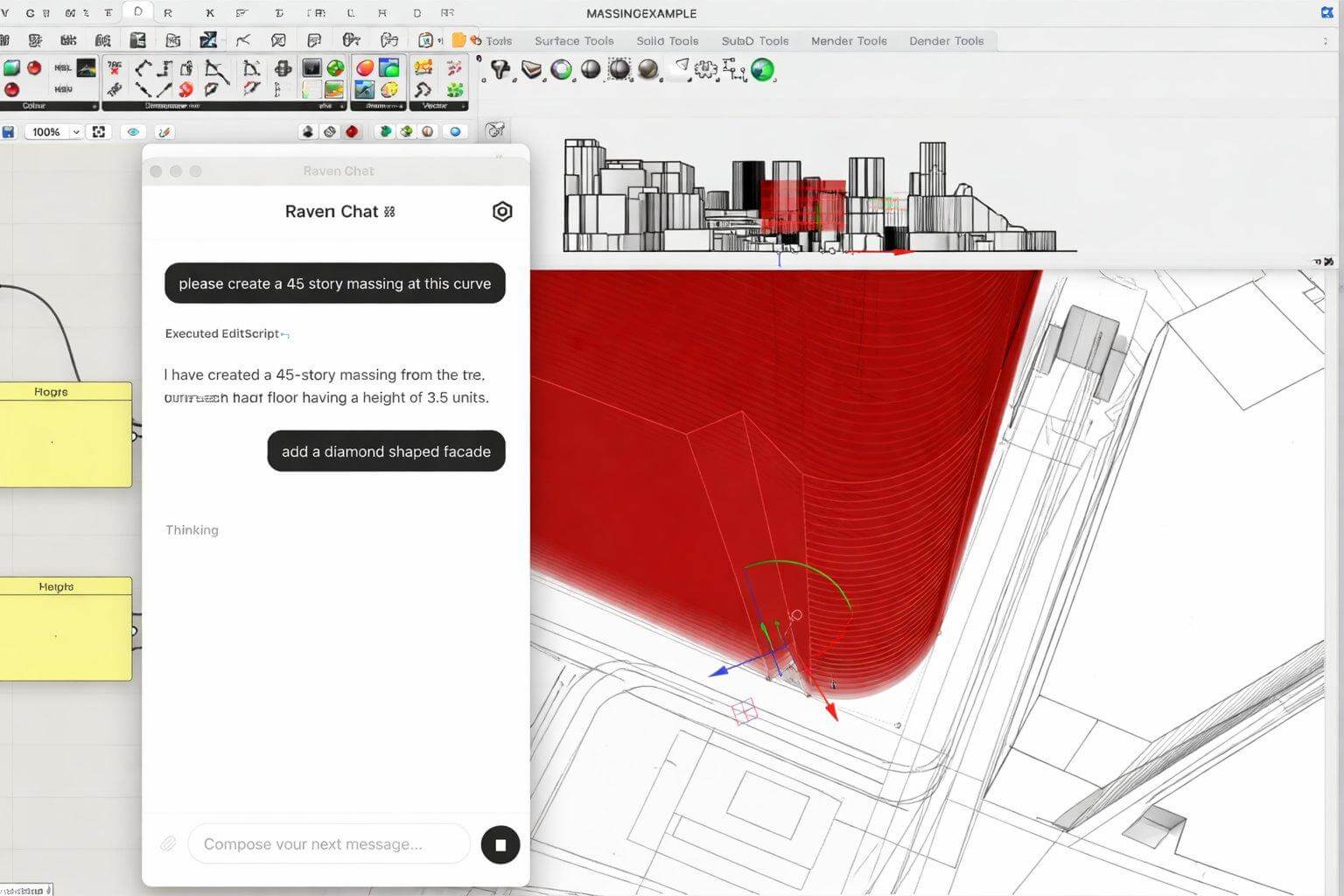Select the yellow Height component node
The width and height of the screenshot is (1344, 896).
tap(66, 628)
